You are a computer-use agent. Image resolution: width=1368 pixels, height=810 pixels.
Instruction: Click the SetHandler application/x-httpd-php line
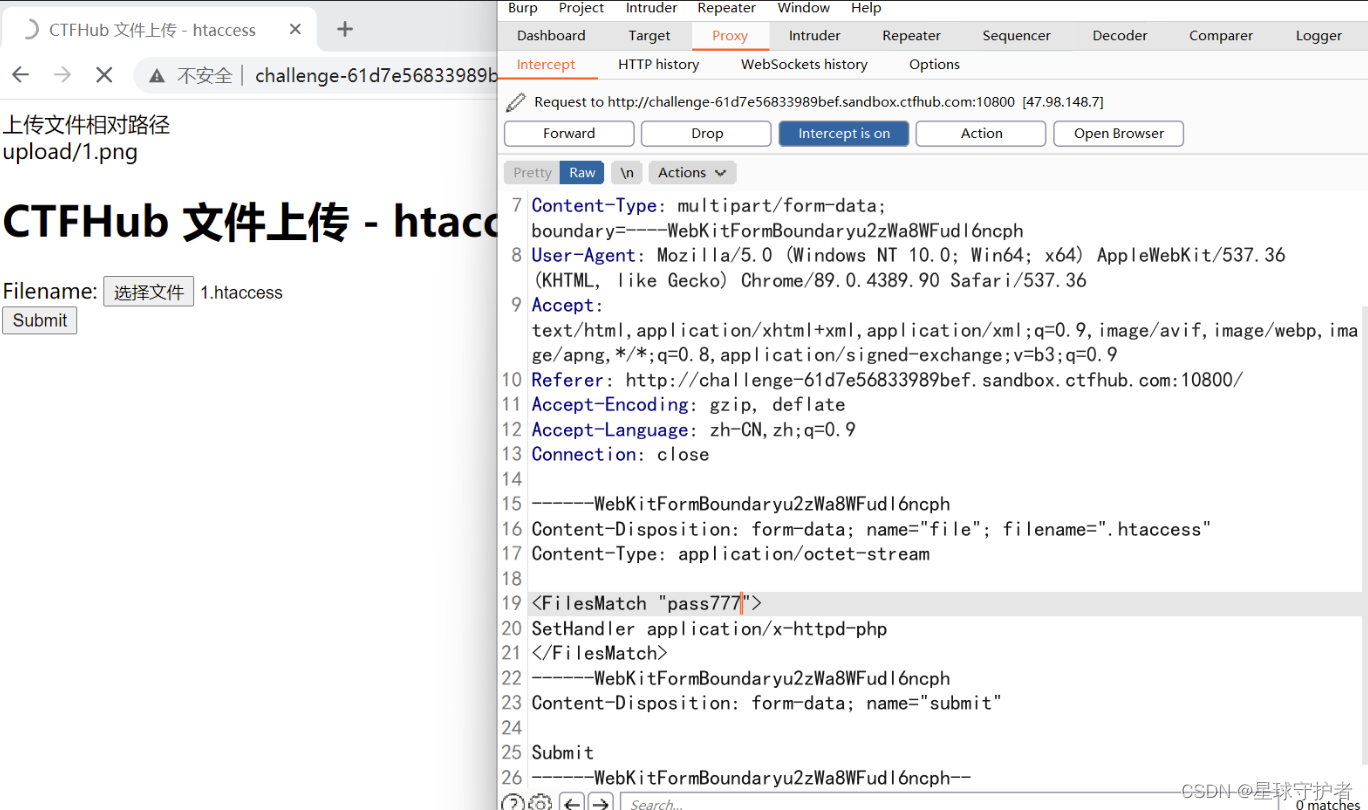point(709,629)
